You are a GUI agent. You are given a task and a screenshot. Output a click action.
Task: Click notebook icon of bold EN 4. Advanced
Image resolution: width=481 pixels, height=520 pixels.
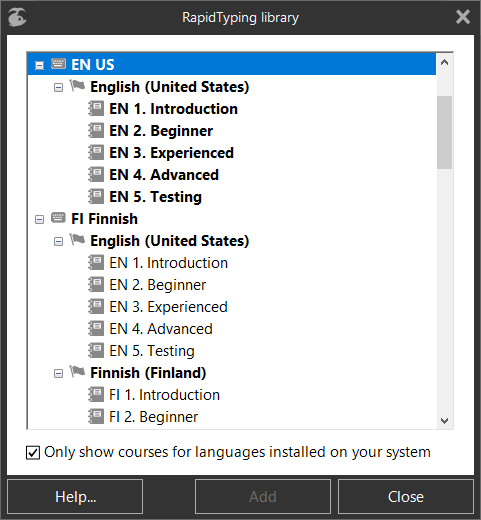tap(96, 175)
